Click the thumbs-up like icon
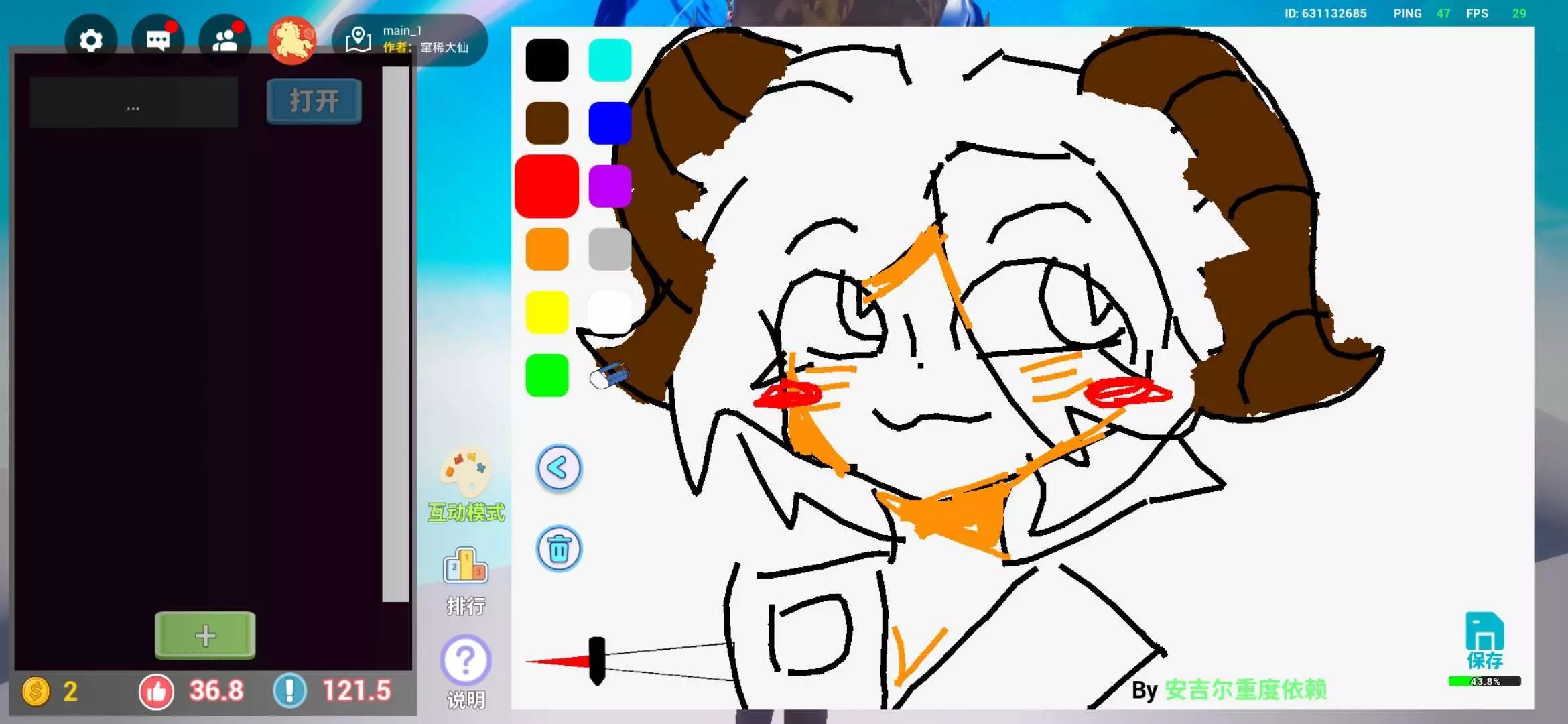This screenshot has height=724, width=1568. click(x=156, y=691)
